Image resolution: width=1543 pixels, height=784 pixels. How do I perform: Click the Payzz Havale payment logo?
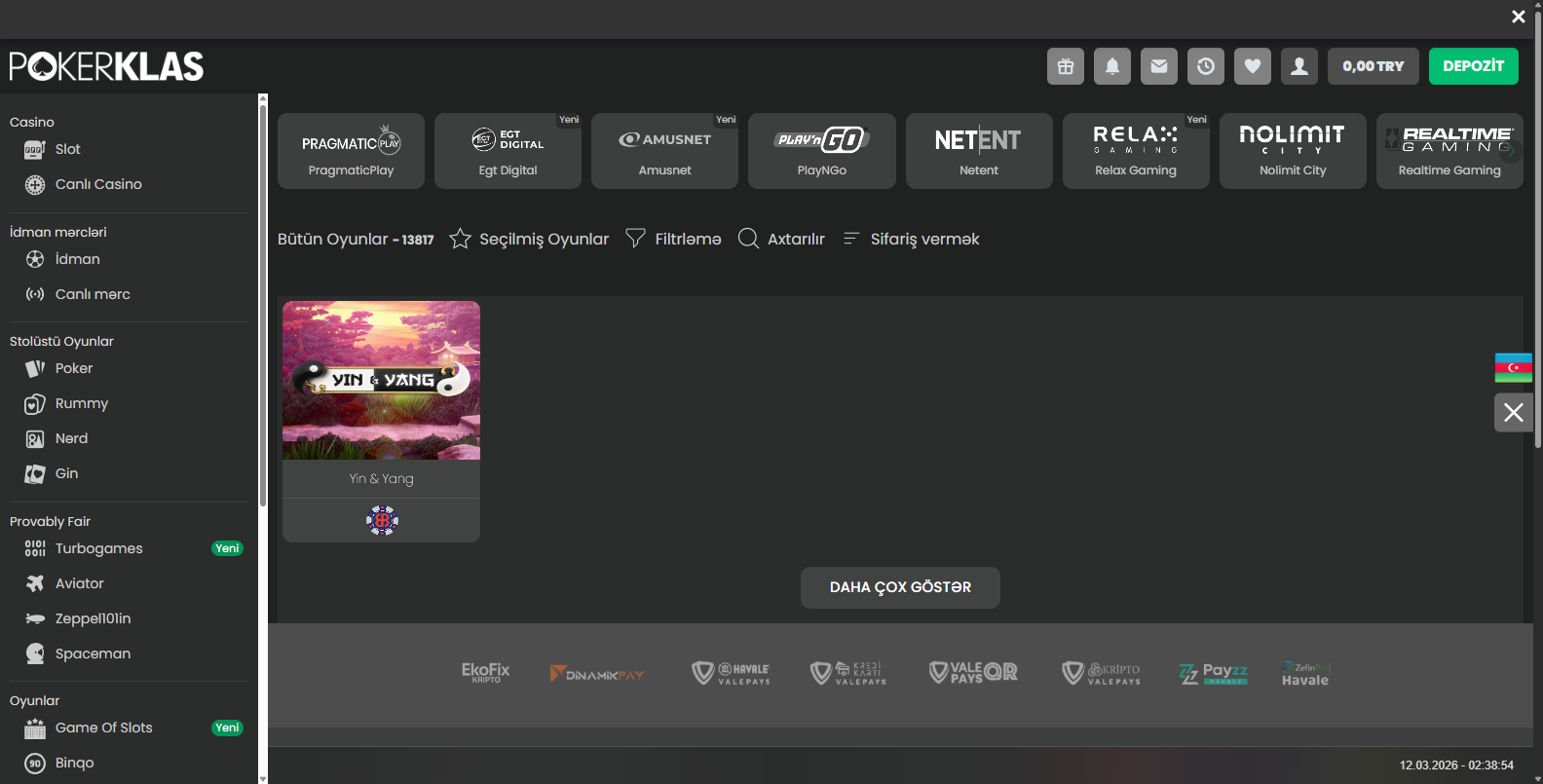[1214, 674]
